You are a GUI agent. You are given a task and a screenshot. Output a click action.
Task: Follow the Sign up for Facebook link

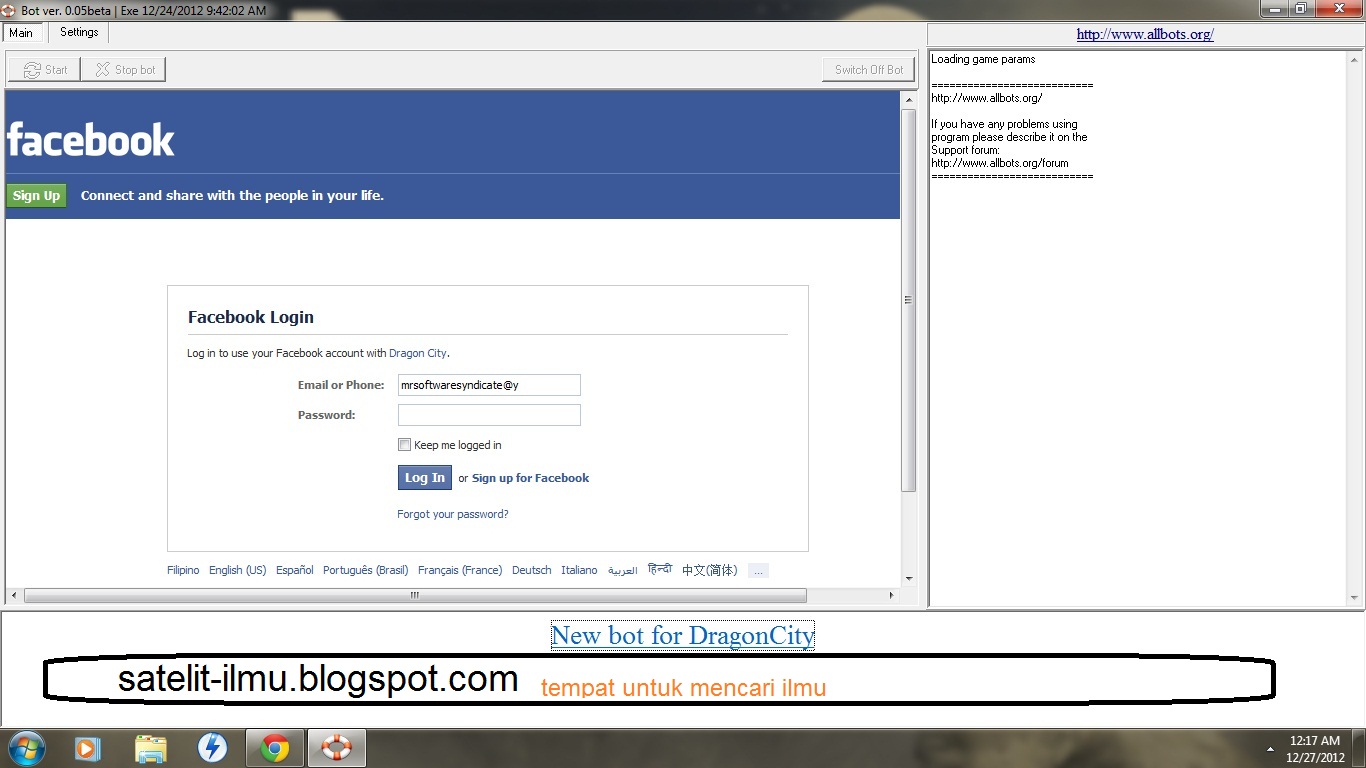coord(530,478)
